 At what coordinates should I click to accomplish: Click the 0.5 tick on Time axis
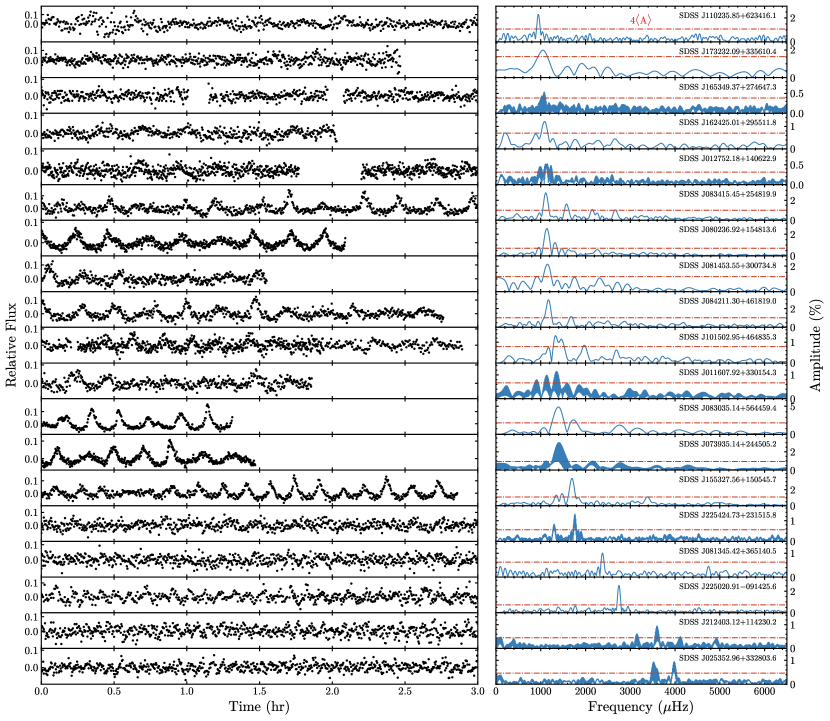(114, 691)
